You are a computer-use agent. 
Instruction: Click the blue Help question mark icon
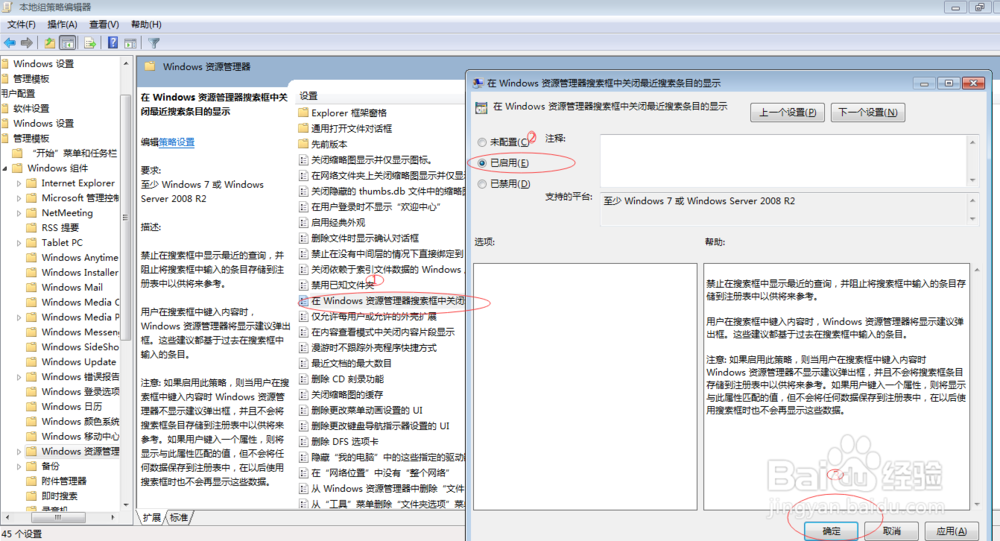pyautogui.click(x=113, y=43)
